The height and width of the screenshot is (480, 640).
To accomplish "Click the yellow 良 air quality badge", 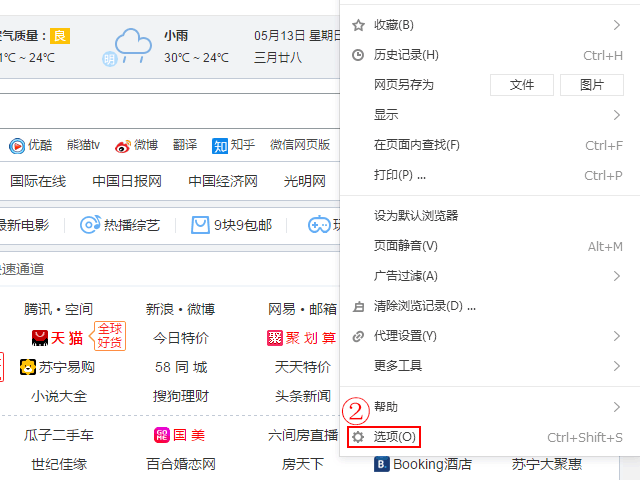I will point(60,36).
